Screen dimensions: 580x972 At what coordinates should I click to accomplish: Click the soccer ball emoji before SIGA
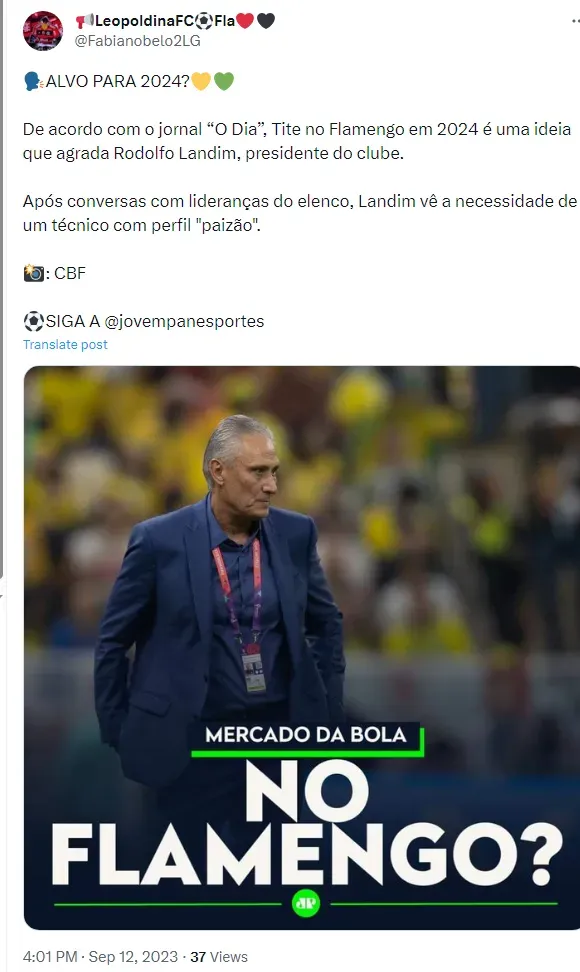(33, 321)
